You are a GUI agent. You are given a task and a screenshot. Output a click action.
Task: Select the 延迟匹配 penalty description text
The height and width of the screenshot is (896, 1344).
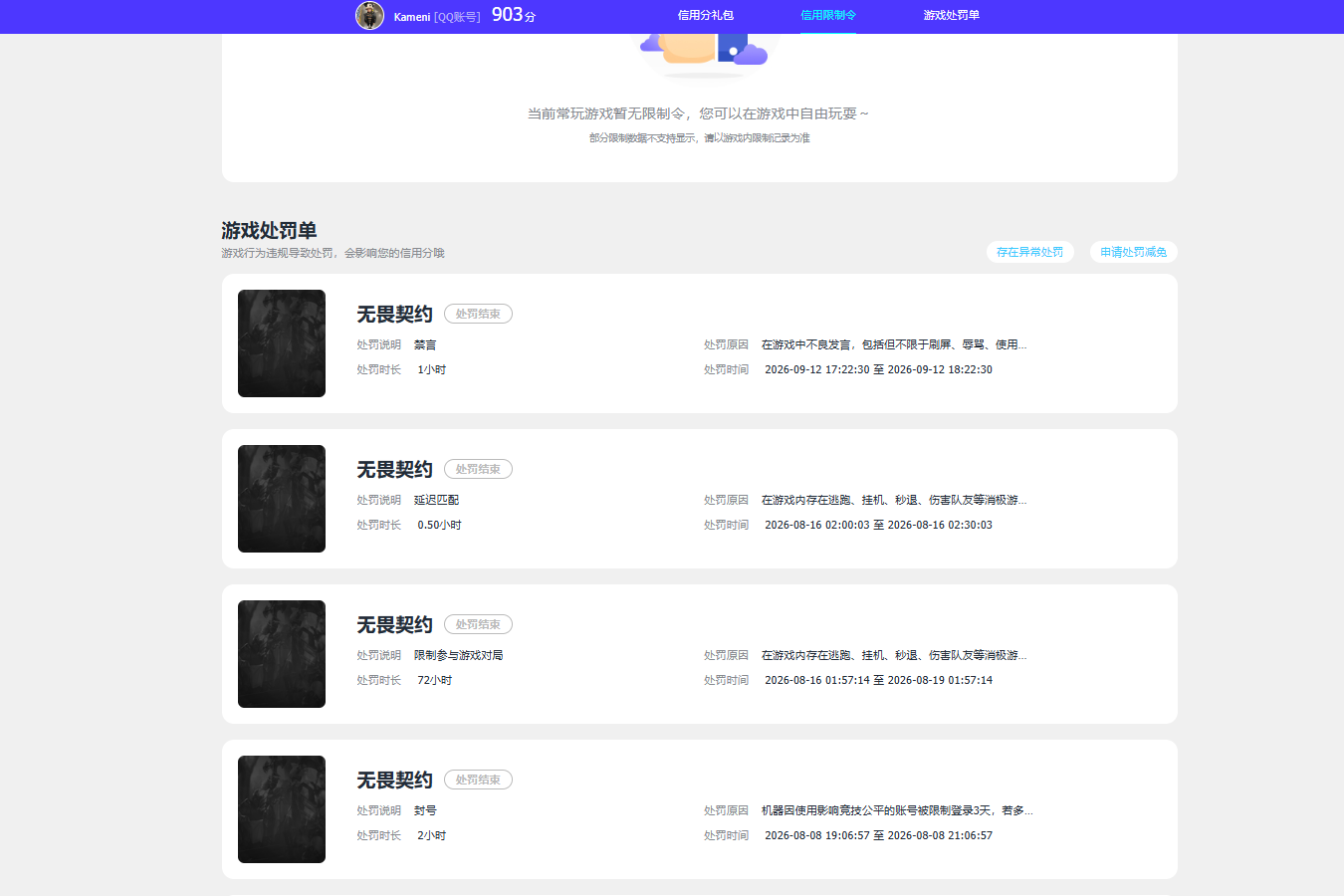click(436, 500)
